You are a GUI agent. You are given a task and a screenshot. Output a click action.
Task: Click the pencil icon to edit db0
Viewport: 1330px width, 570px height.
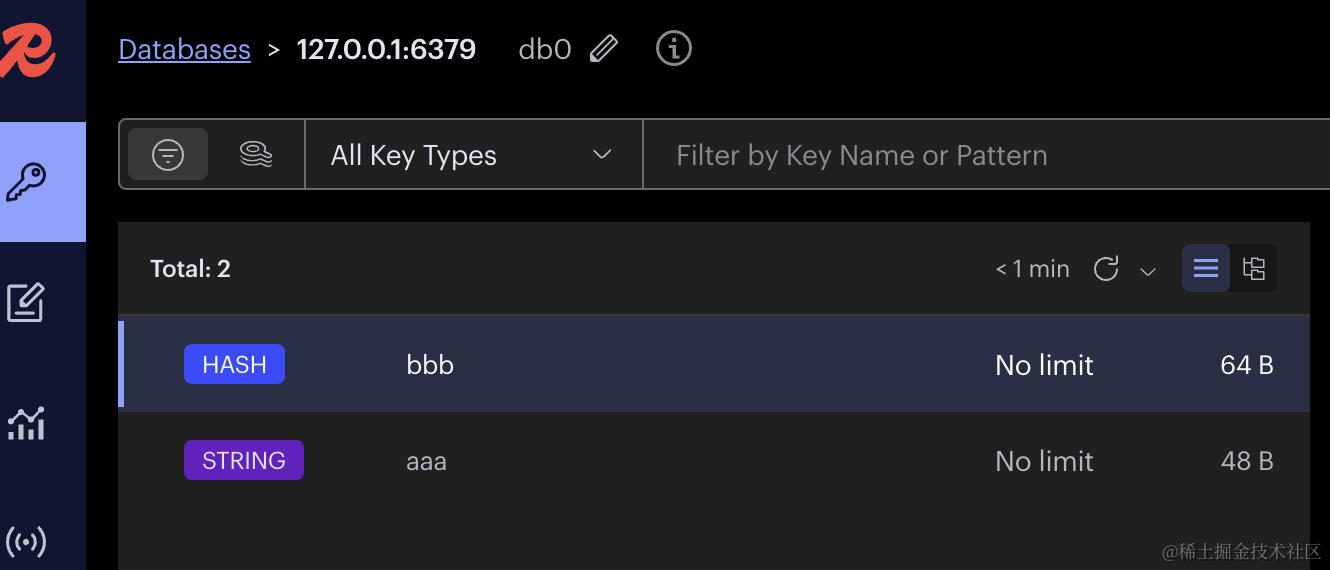pos(604,49)
